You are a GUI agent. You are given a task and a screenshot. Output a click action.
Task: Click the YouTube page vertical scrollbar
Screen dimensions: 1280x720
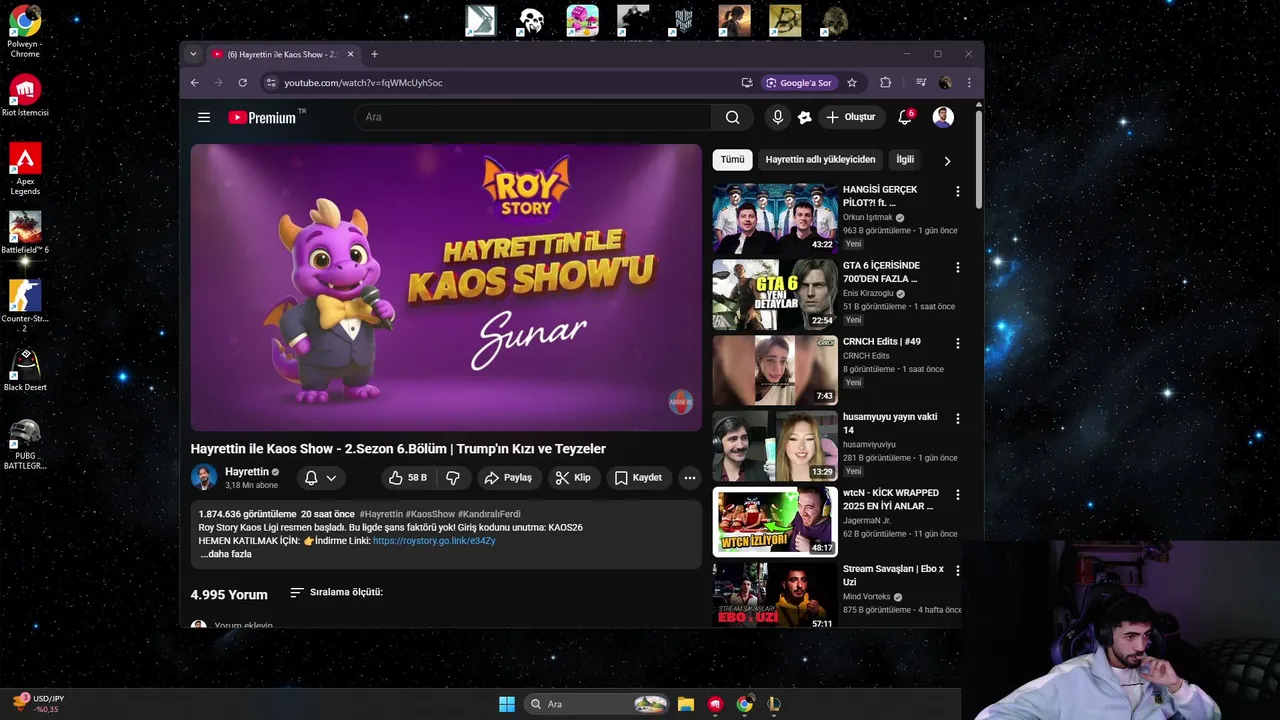[979, 158]
